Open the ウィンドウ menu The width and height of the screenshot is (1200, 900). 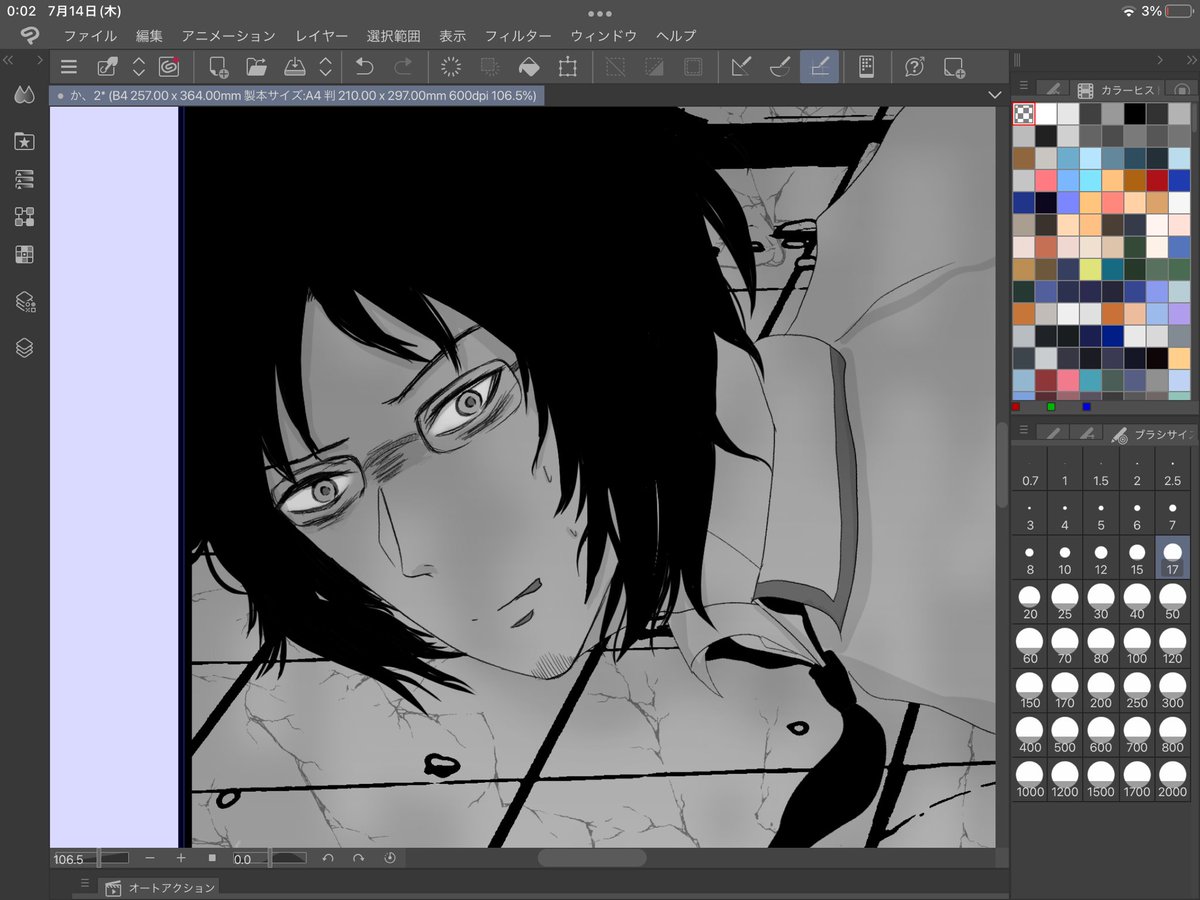tap(603, 36)
